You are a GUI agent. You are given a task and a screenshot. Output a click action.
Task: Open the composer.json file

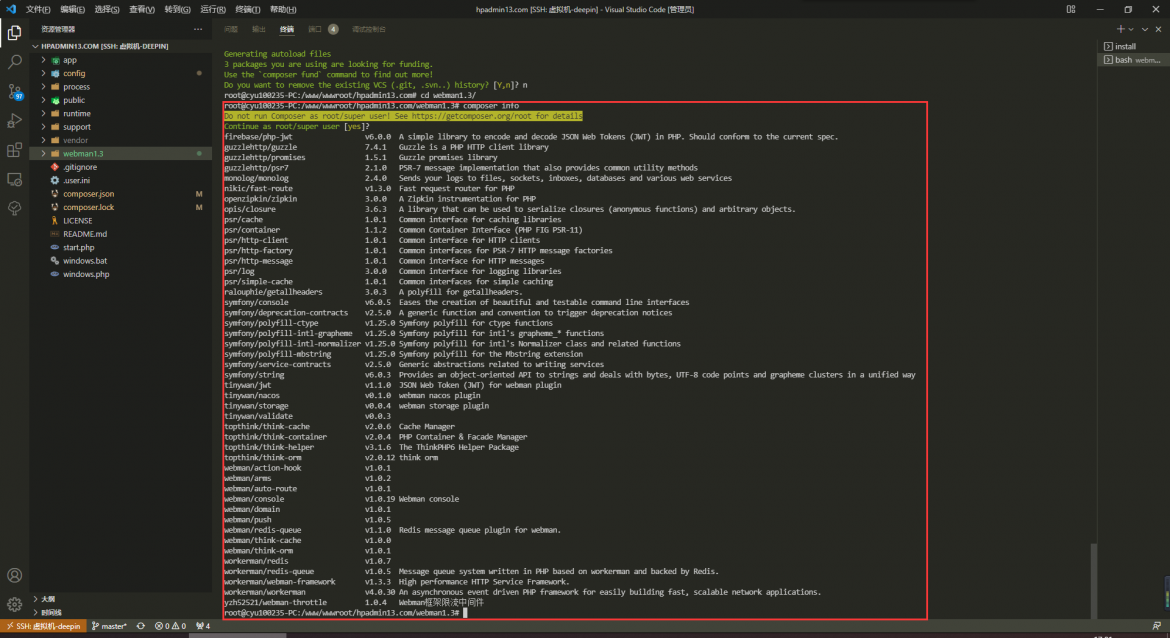click(121, 194)
